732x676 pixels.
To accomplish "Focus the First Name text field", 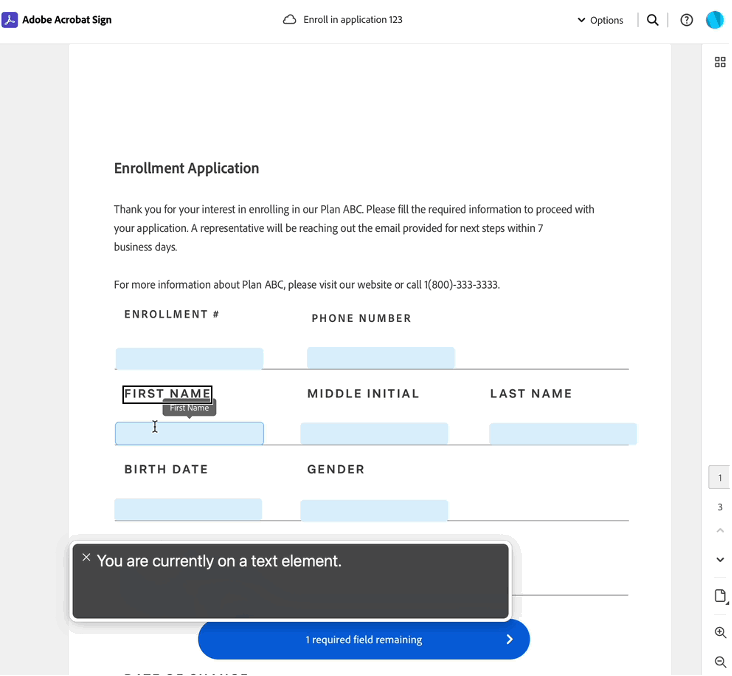I will (x=189, y=433).
